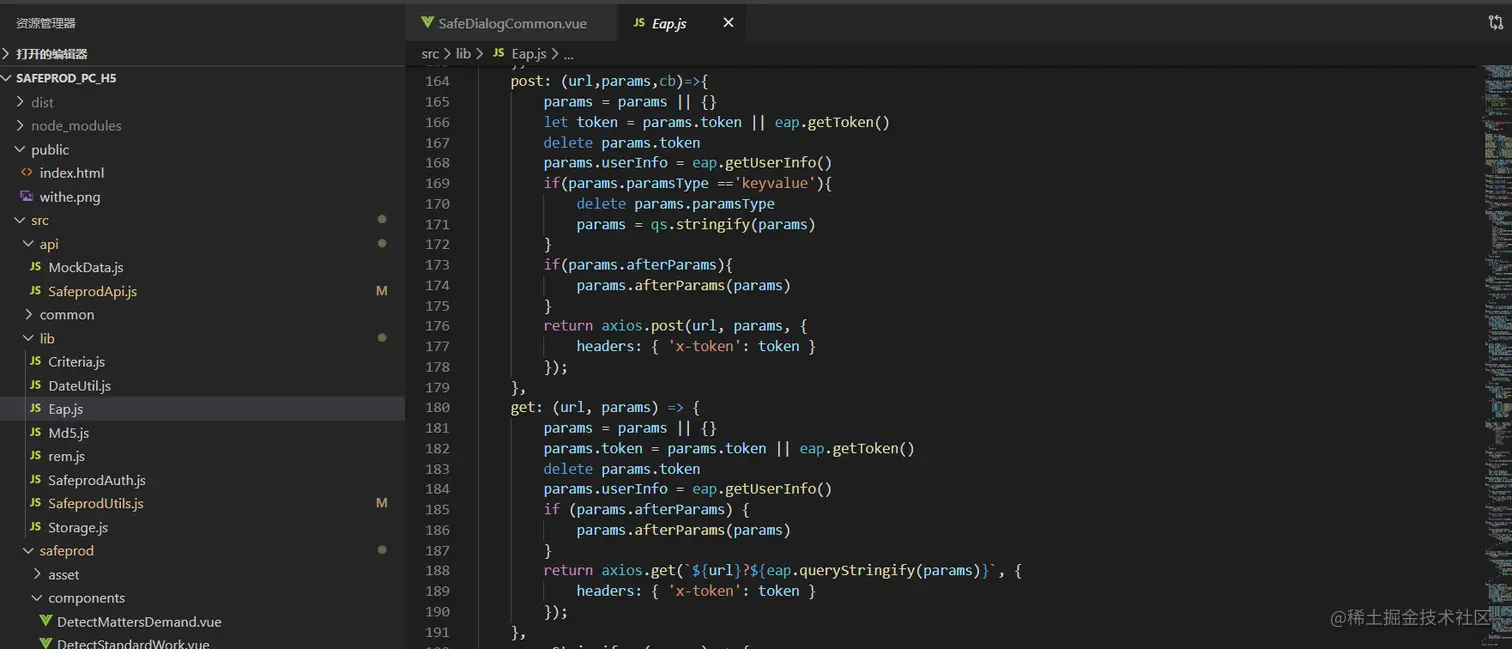Image resolution: width=1512 pixels, height=649 pixels.
Task: Collapse the public folder
Action: click(202, 149)
